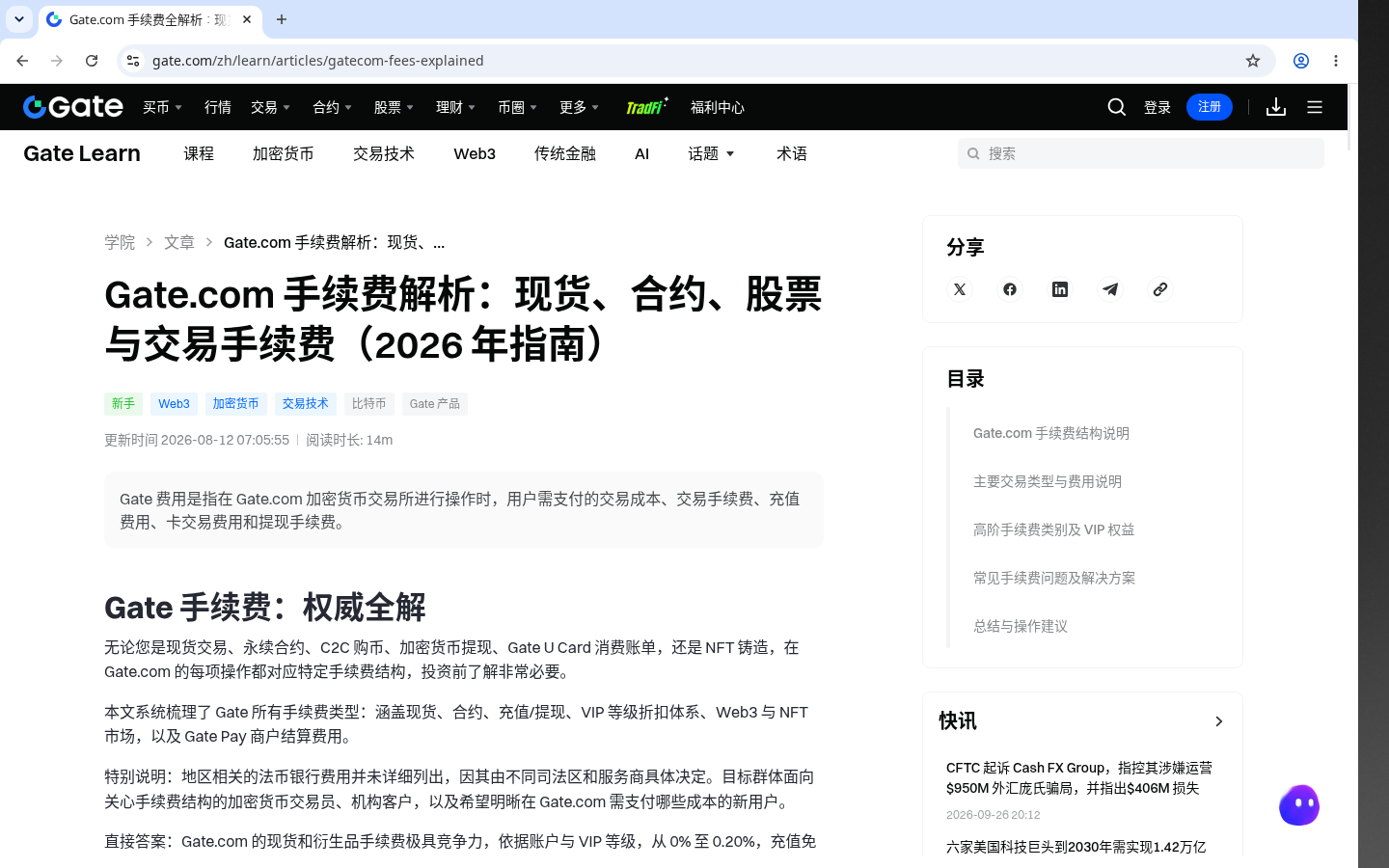Open a new browser tab
This screenshot has width=1389, height=868.
point(282,19)
